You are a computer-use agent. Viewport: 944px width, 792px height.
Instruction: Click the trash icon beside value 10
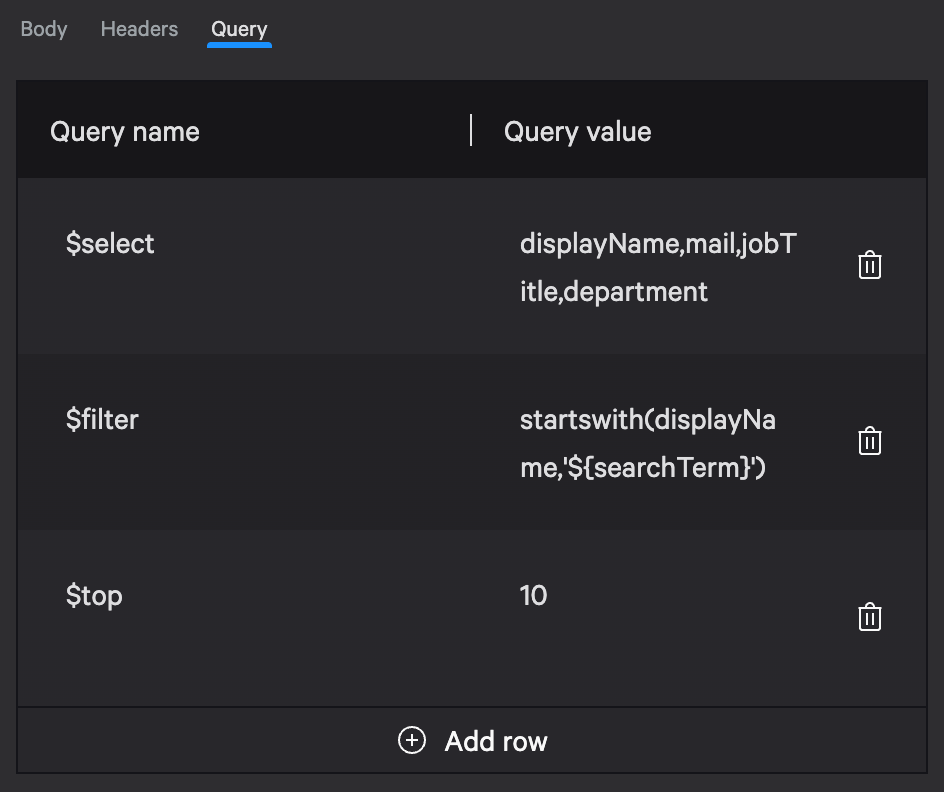point(870,617)
